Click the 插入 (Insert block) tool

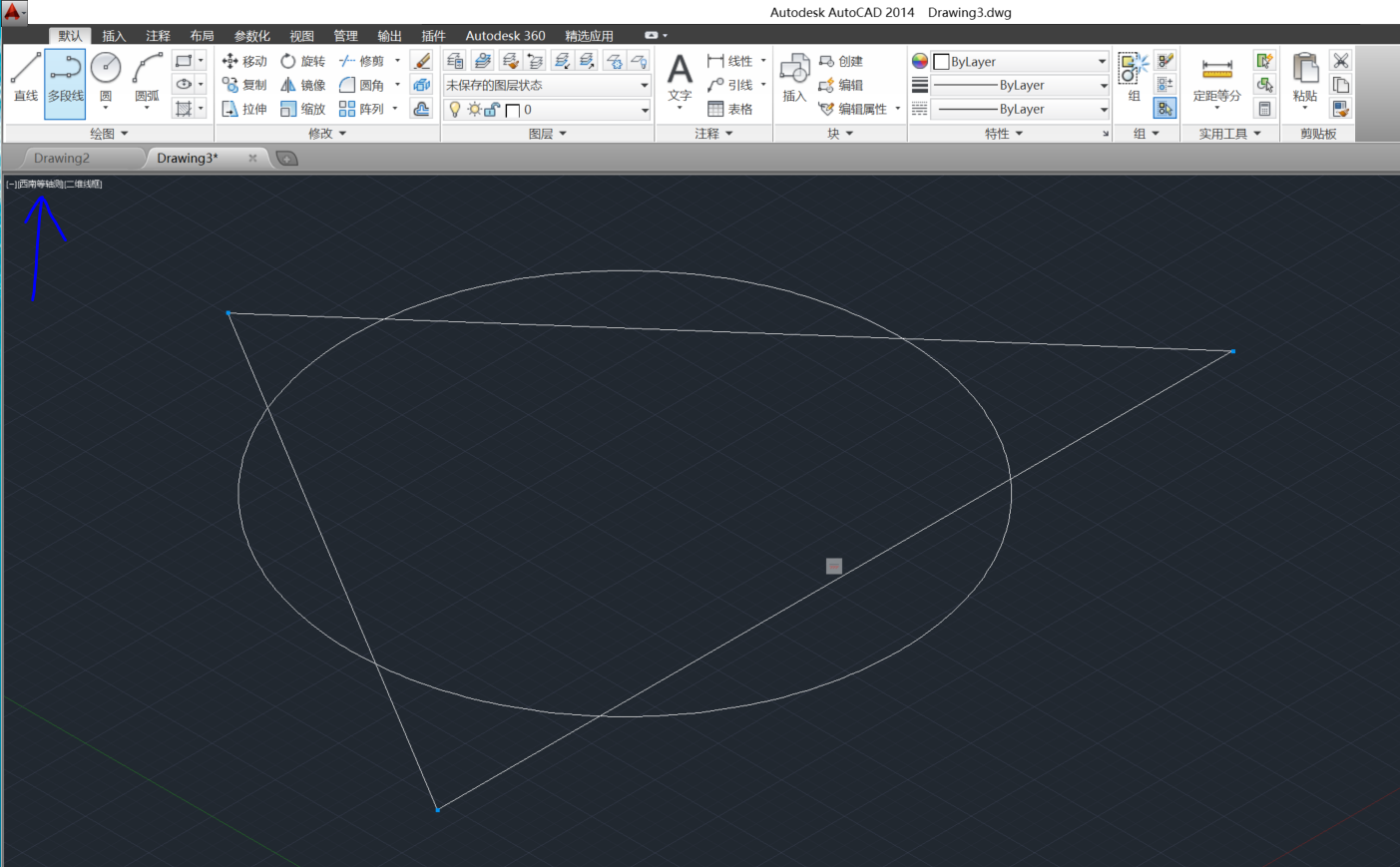coord(794,78)
